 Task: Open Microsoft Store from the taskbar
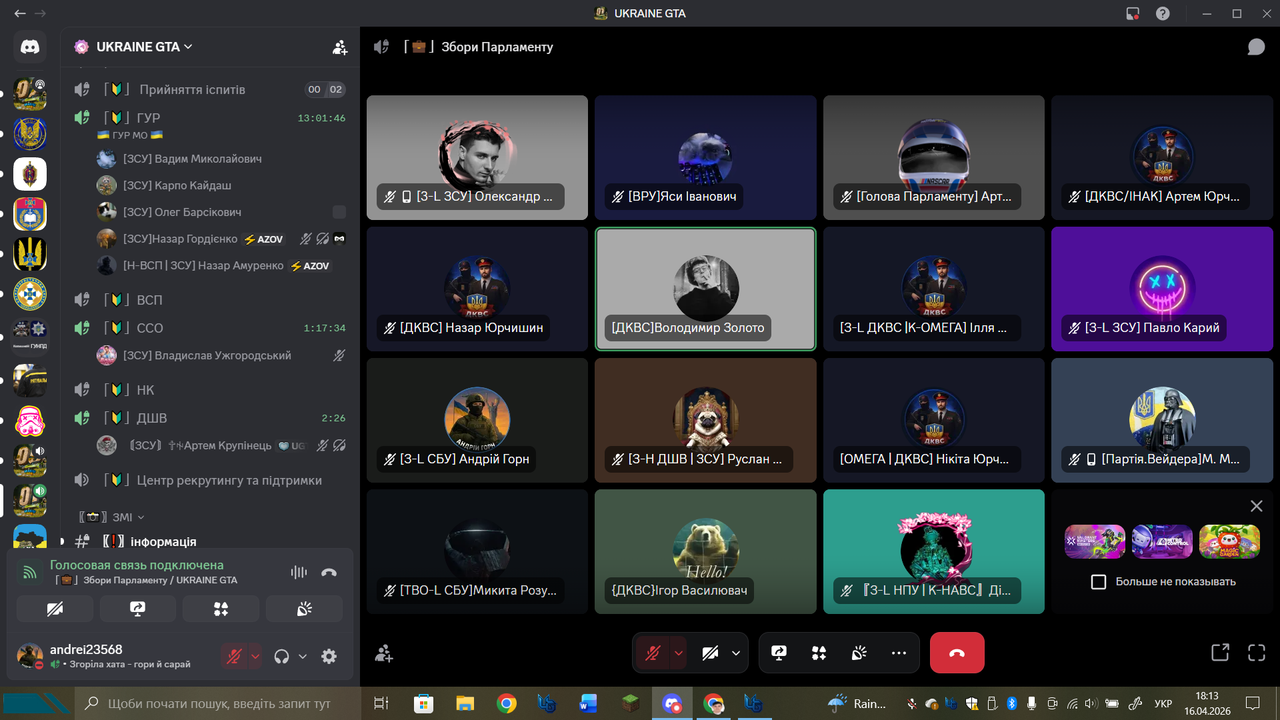pos(424,703)
